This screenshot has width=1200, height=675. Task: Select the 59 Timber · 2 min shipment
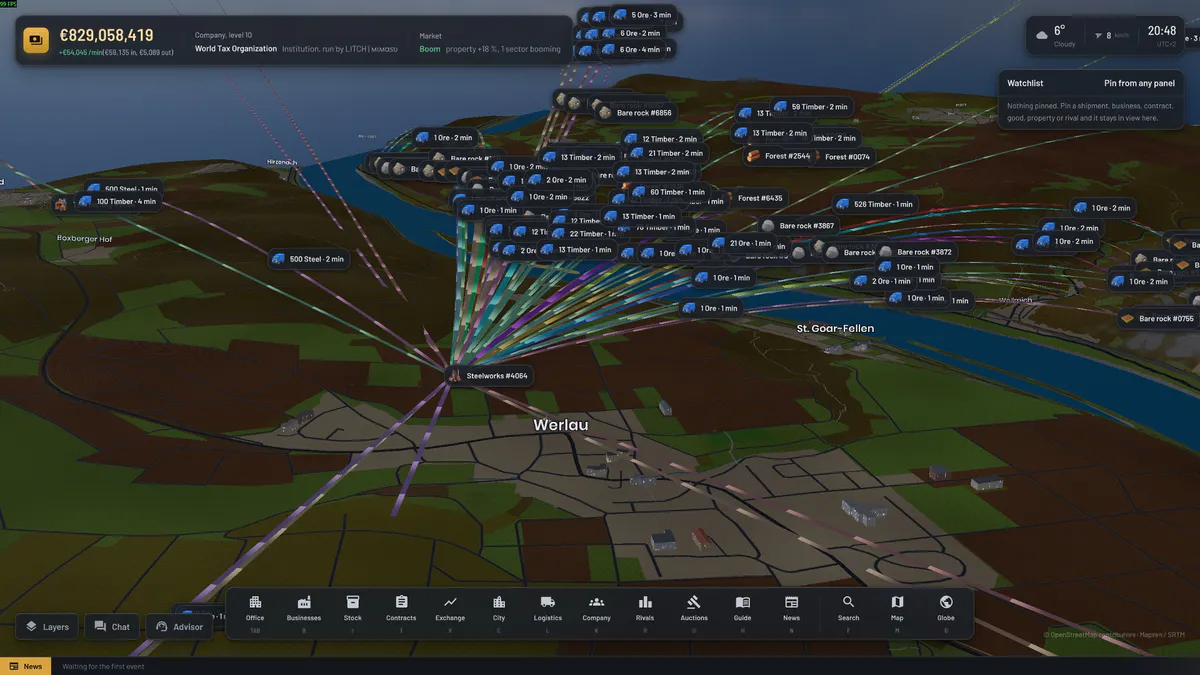tap(812, 107)
